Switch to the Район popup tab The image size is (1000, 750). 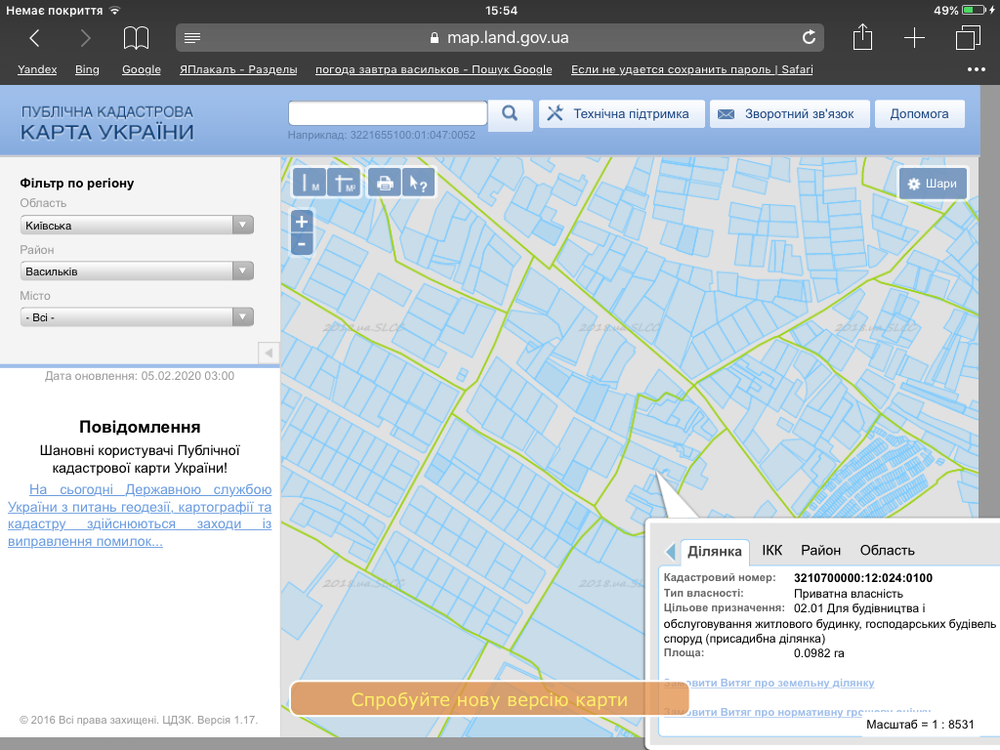[820, 550]
